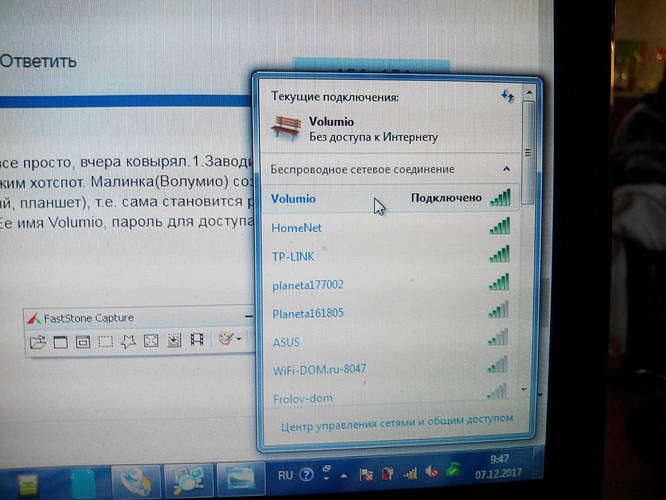Screen dimensions: 666x500
Task: Click Без доступа к Интернету status text
Action: coord(373,137)
